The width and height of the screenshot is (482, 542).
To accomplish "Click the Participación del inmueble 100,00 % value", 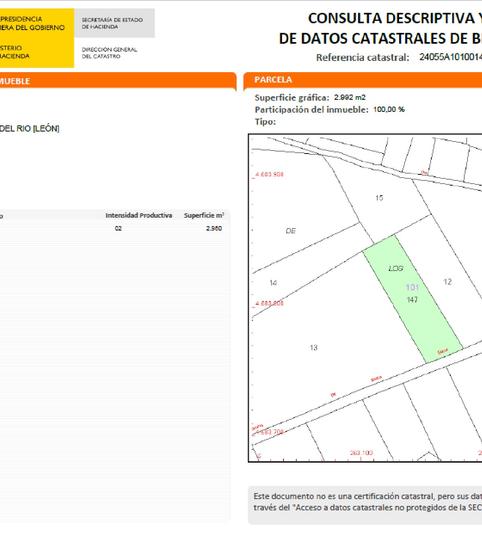I will (389, 110).
